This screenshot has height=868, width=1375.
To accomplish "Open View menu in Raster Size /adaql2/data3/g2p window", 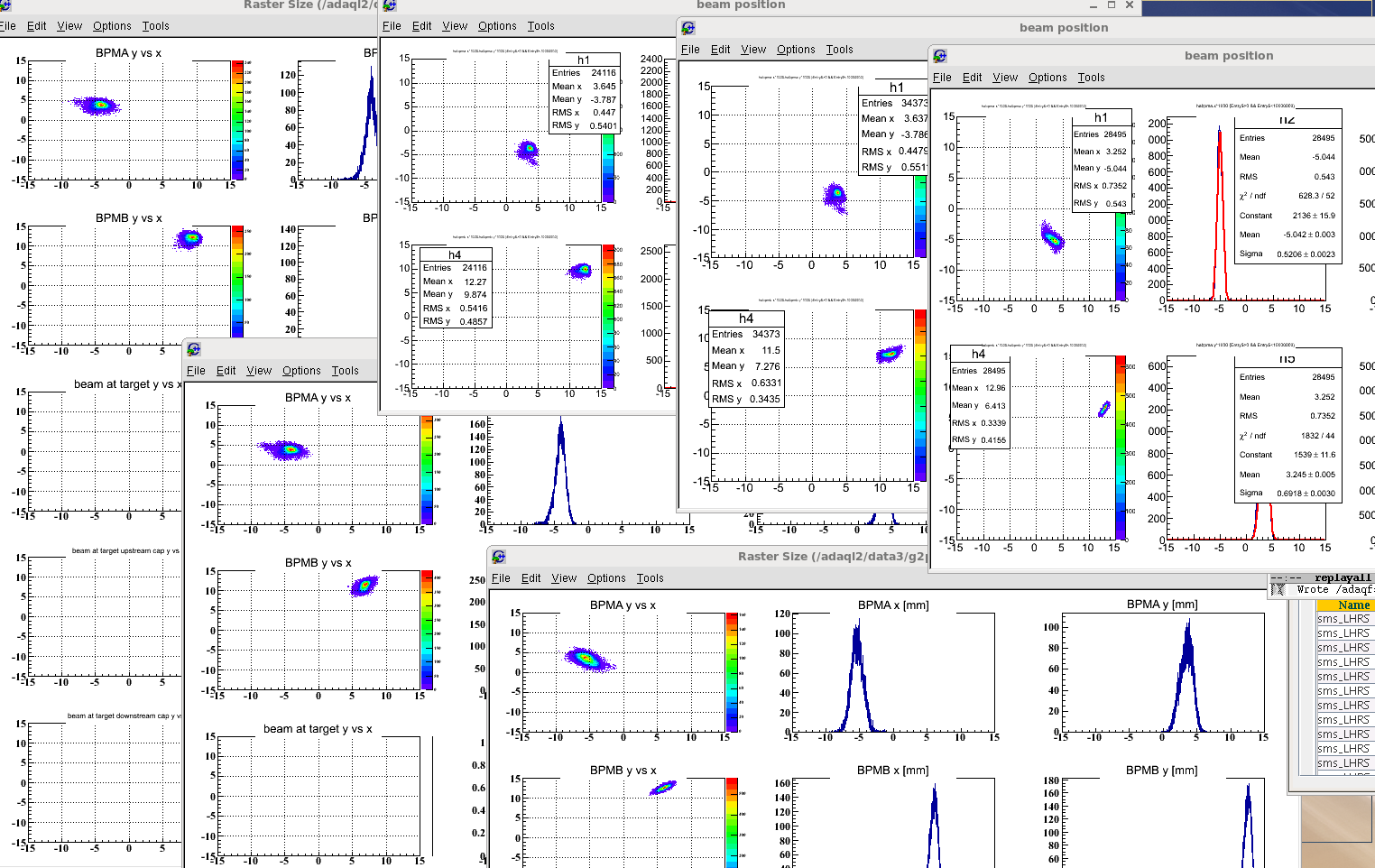I will pyautogui.click(x=564, y=578).
